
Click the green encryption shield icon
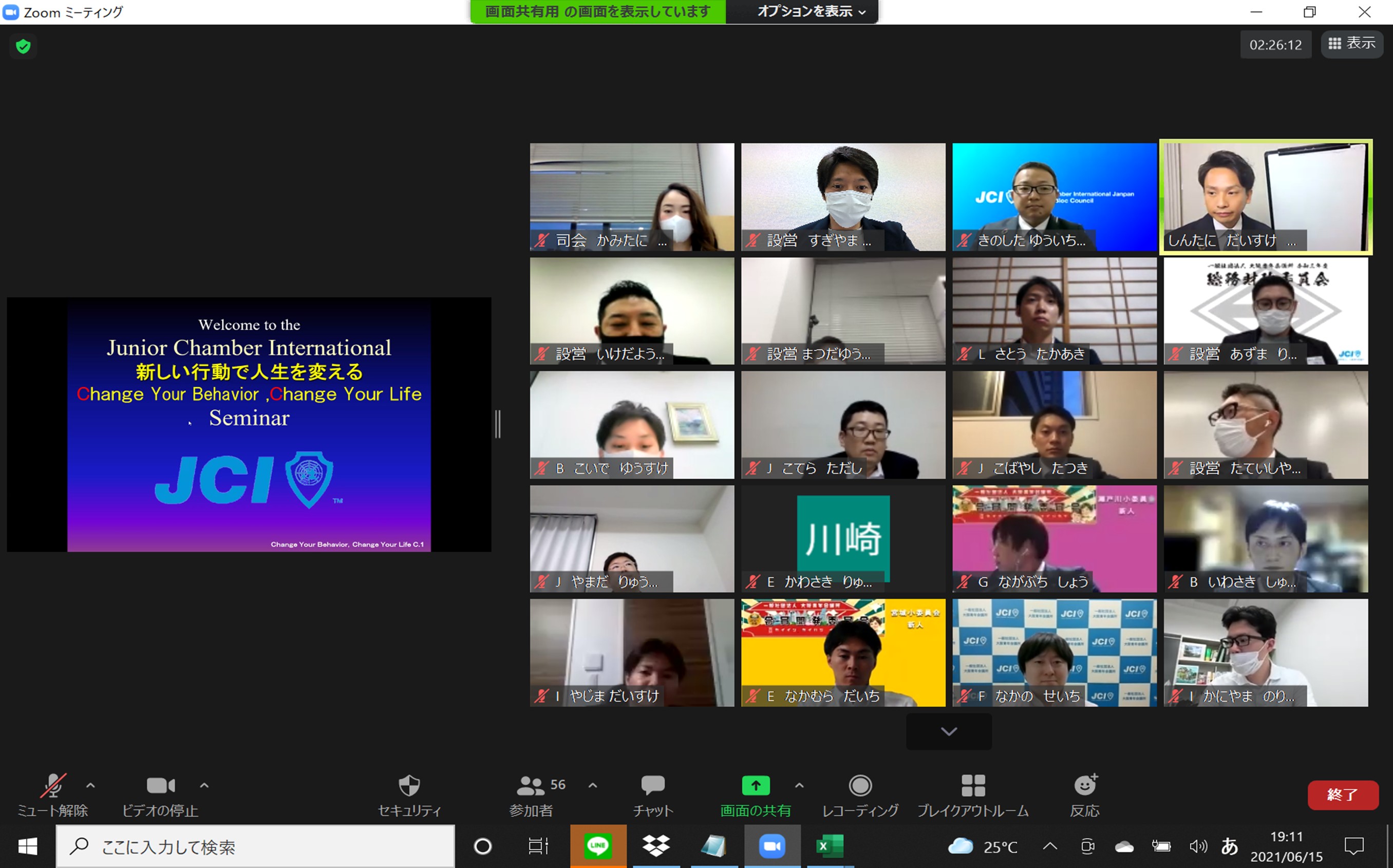pyautogui.click(x=24, y=47)
